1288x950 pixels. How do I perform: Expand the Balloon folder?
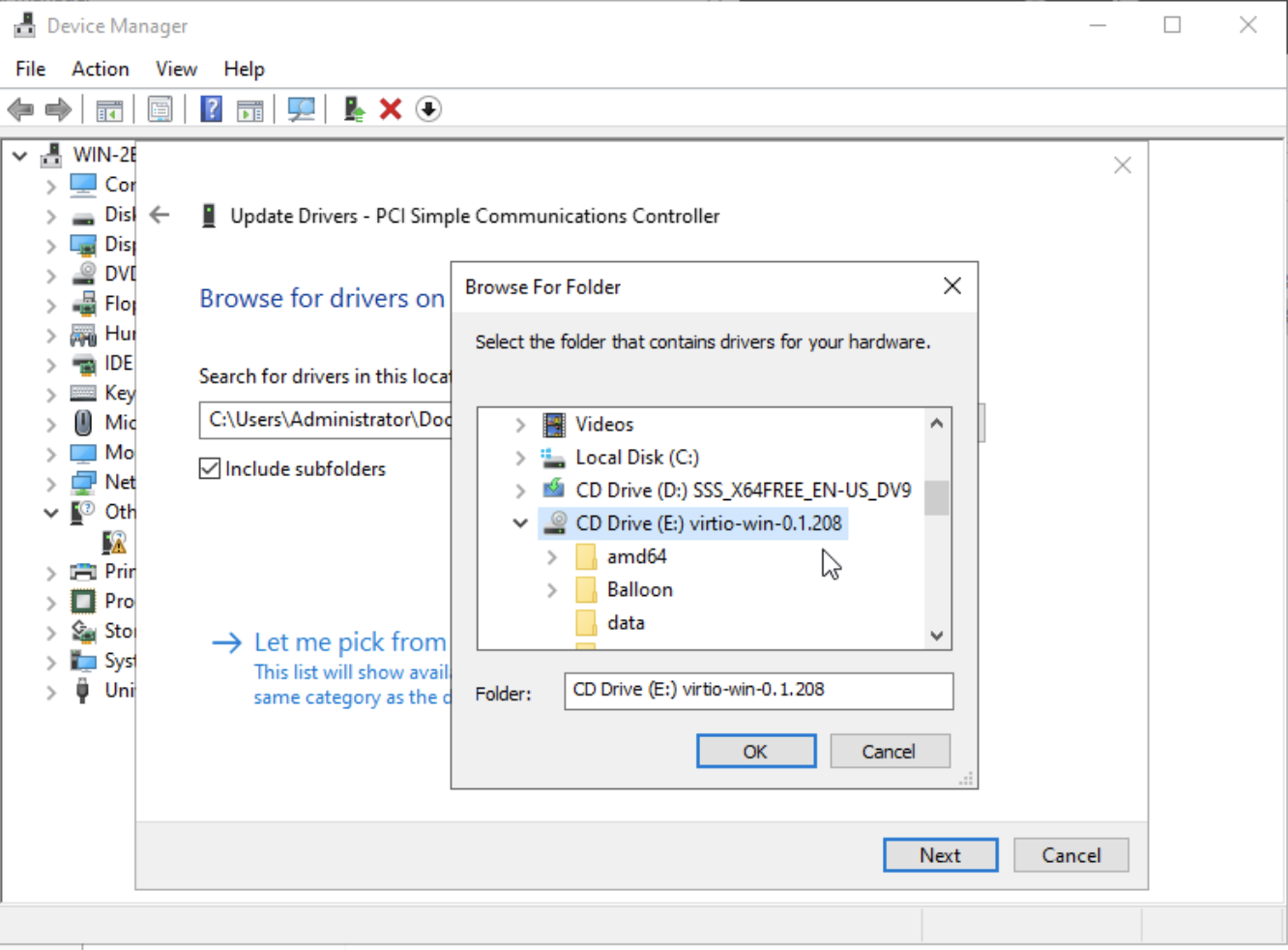[x=551, y=590]
